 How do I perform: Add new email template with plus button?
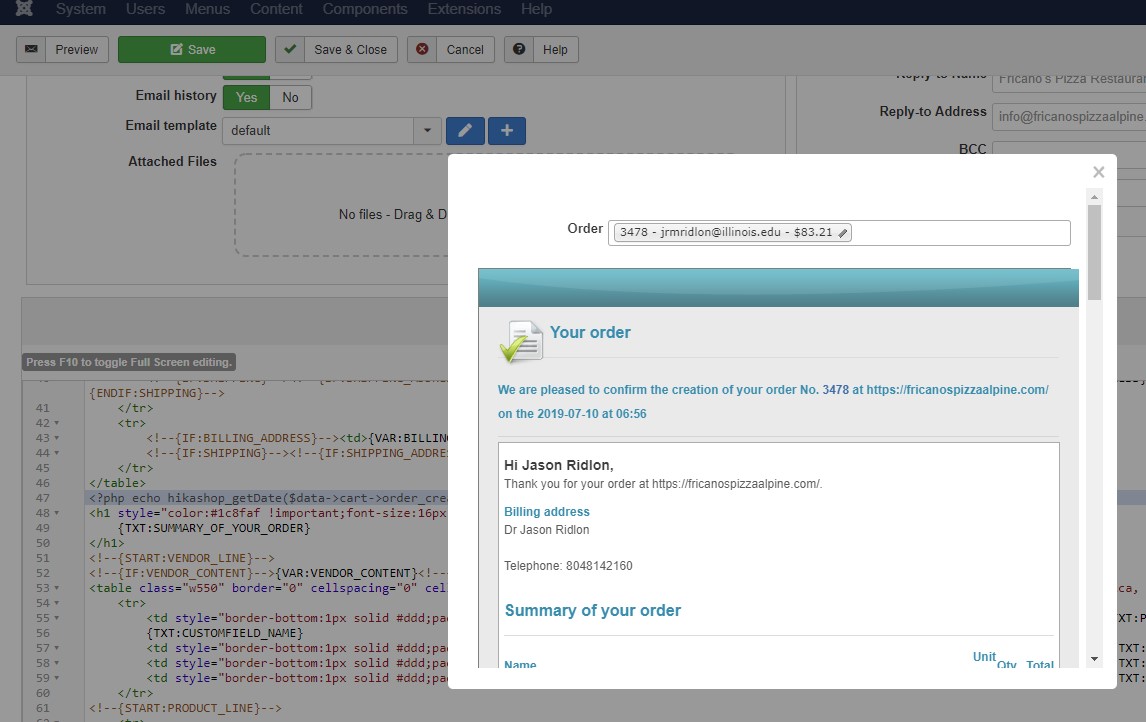tap(507, 131)
